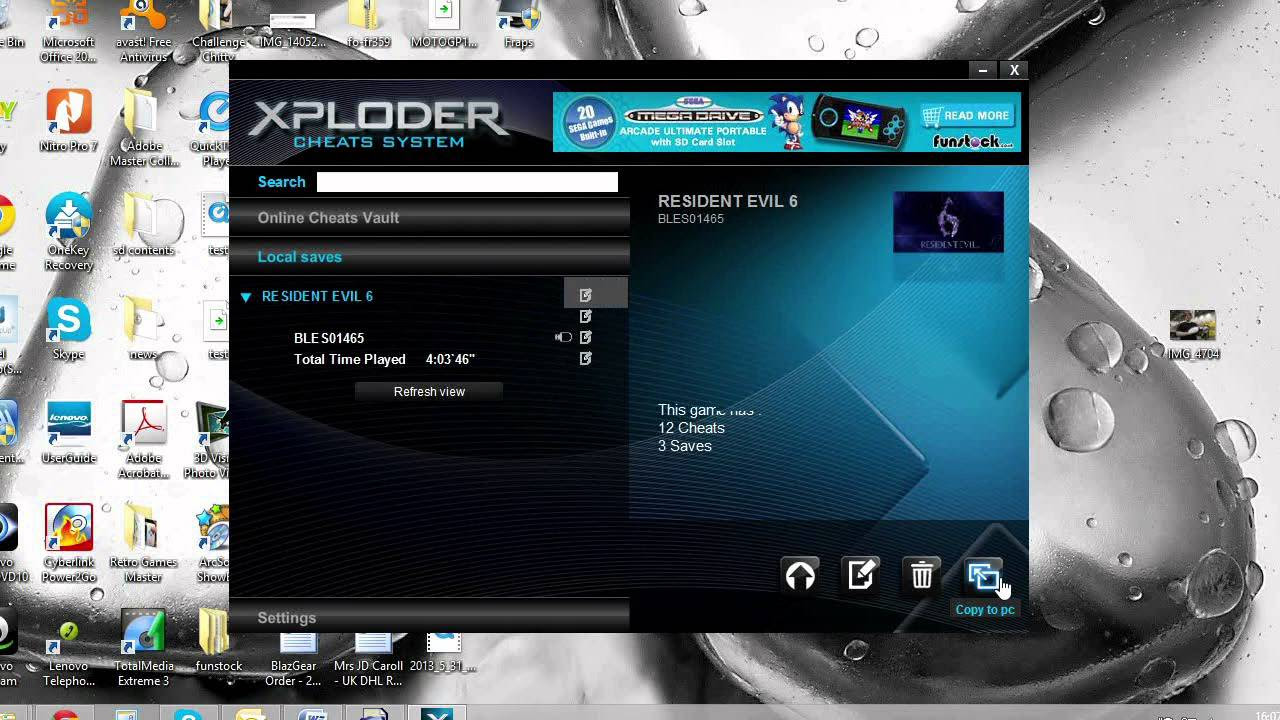Screen dimensions: 1280x720
Task: Select the BLES01465 save entry
Action: 329,338
